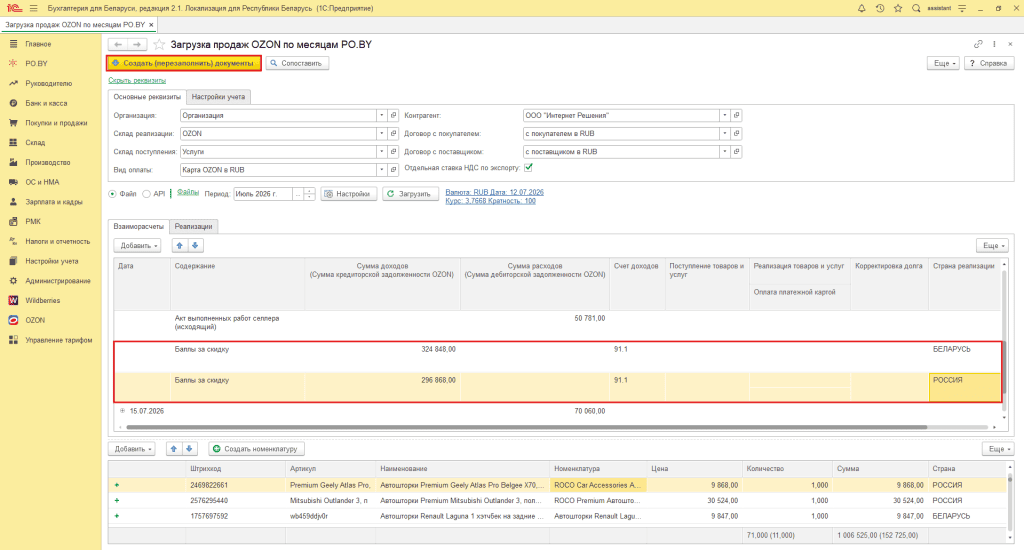Open Управление тарифом in sidebar
Viewport: 1024px width, 550px height.
coord(59,340)
